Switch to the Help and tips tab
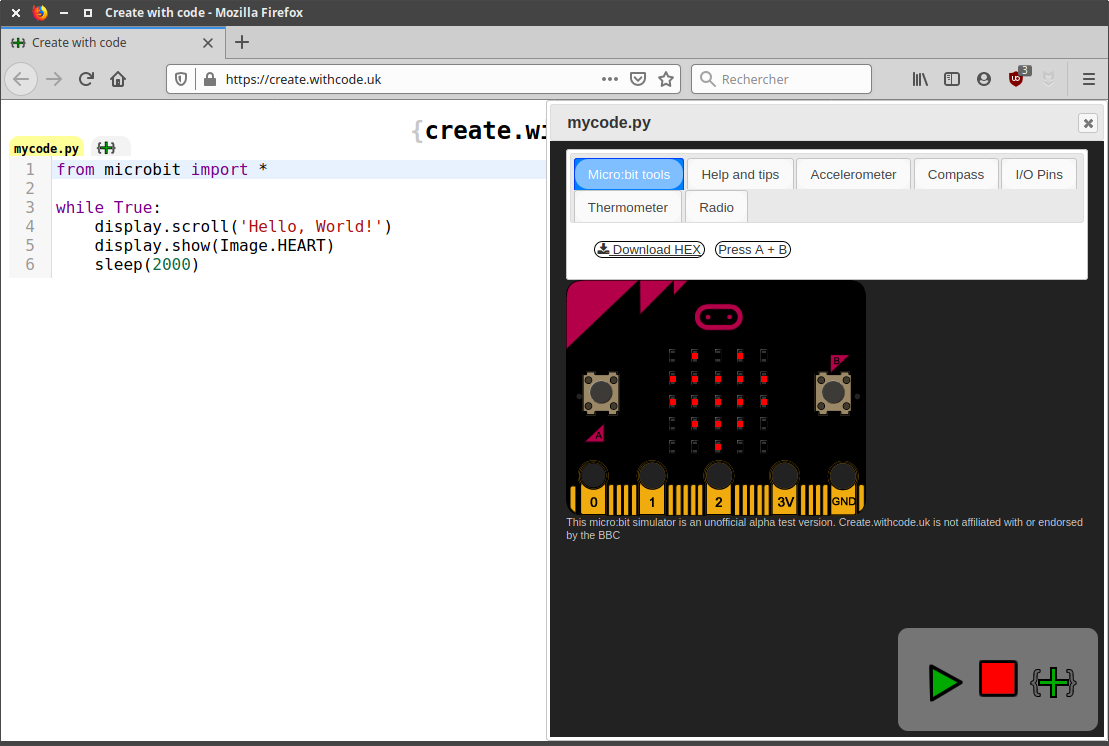 pos(740,175)
